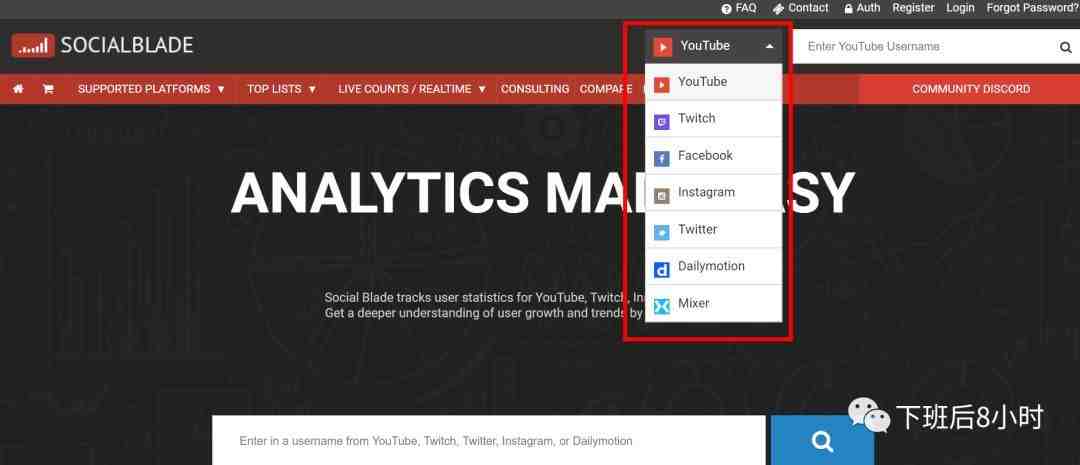Select the Twitch icon in dropdown
The width and height of the screenshot is (1080, 465).
pyautogui.click(x=661, y=122)
